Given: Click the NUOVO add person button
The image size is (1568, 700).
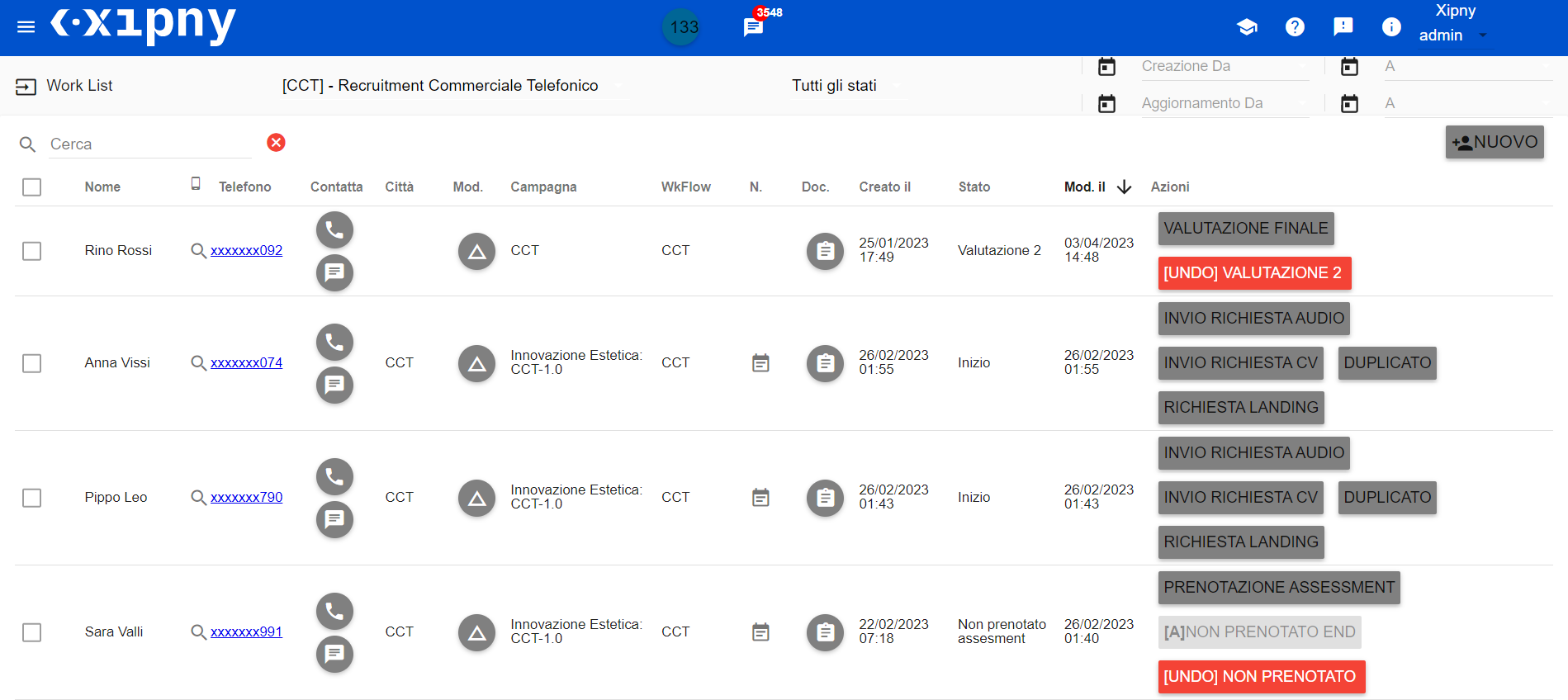Looking at the screenshot, I should tap(1495, 142).
